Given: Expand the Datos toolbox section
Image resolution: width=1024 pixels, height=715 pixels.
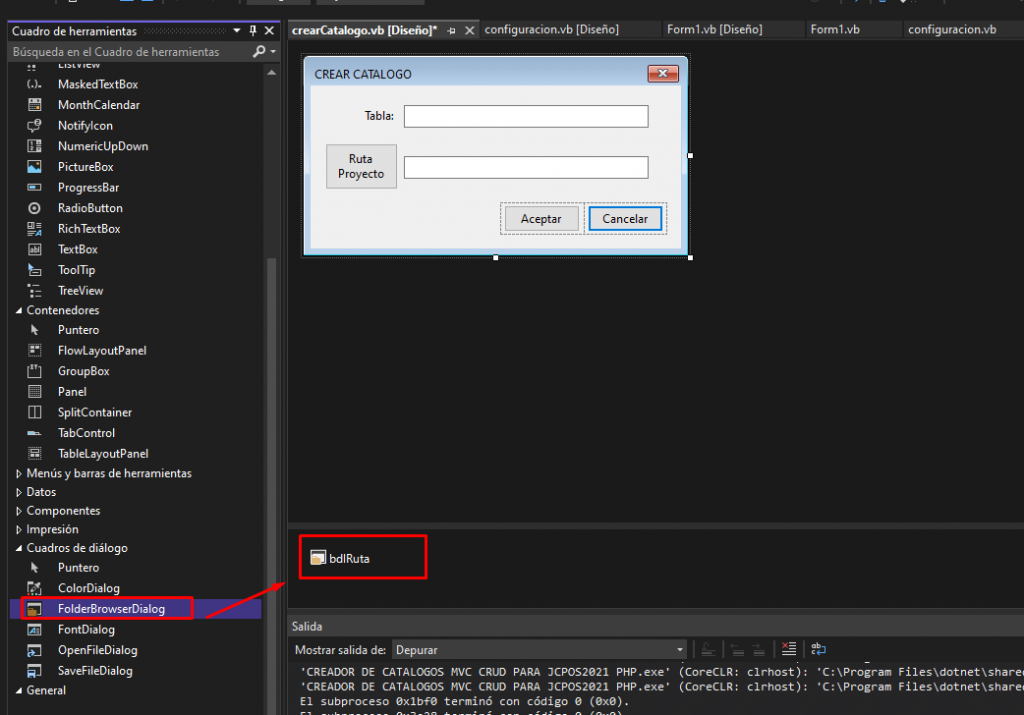Looking at the screenshot, I should pos(19,492).
